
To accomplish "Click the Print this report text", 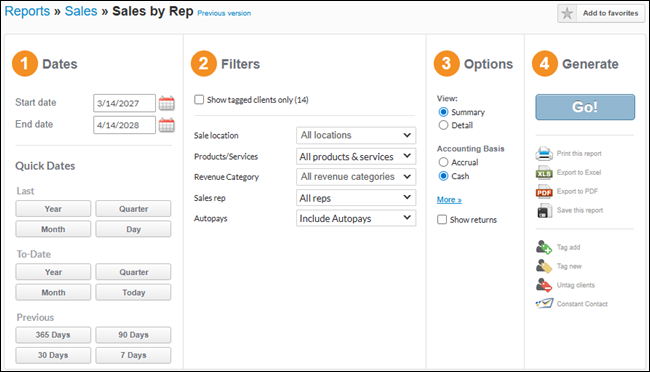I will 579,153.
